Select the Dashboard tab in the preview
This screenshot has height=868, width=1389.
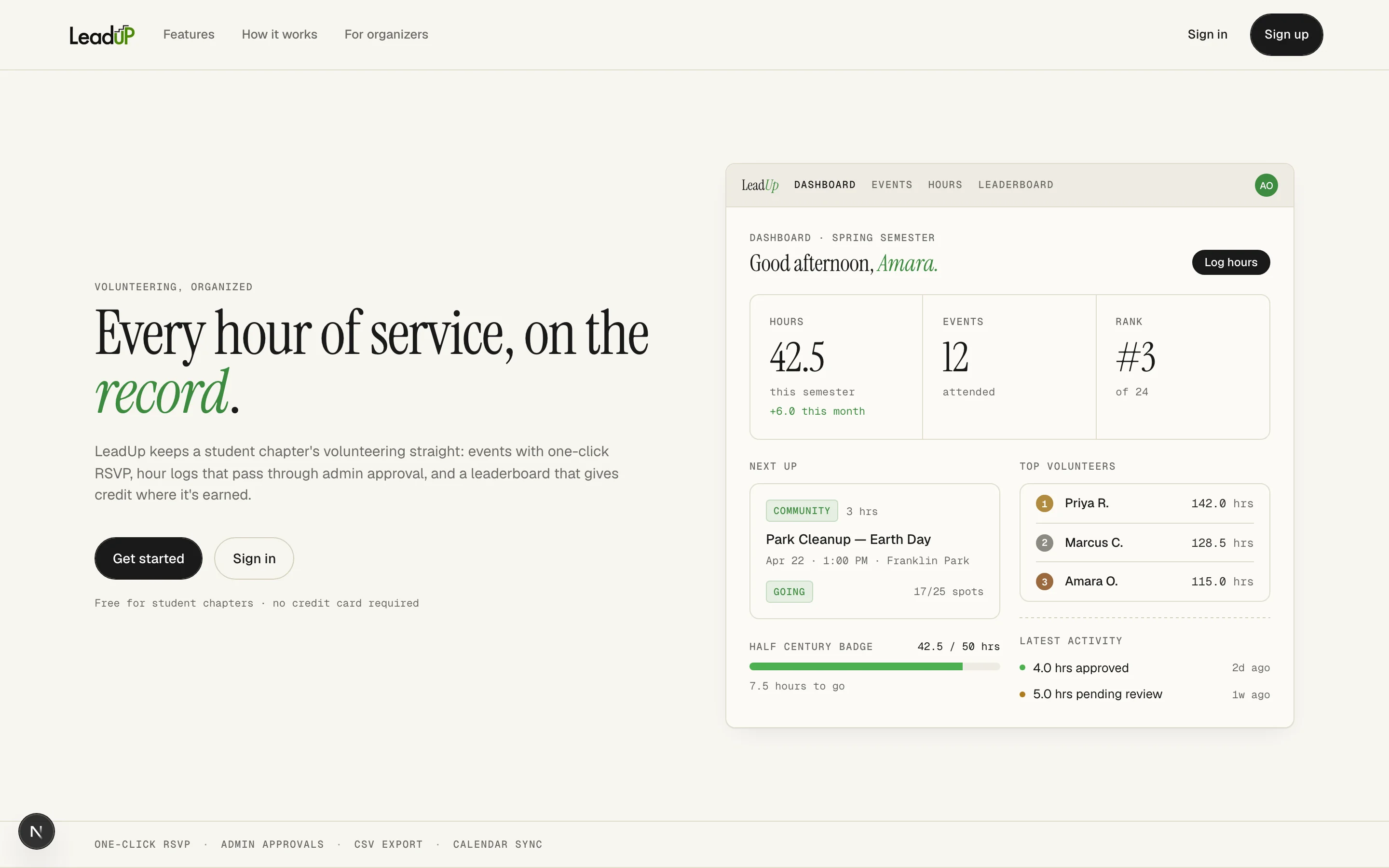pyautogui.click(x=825, y=185)
